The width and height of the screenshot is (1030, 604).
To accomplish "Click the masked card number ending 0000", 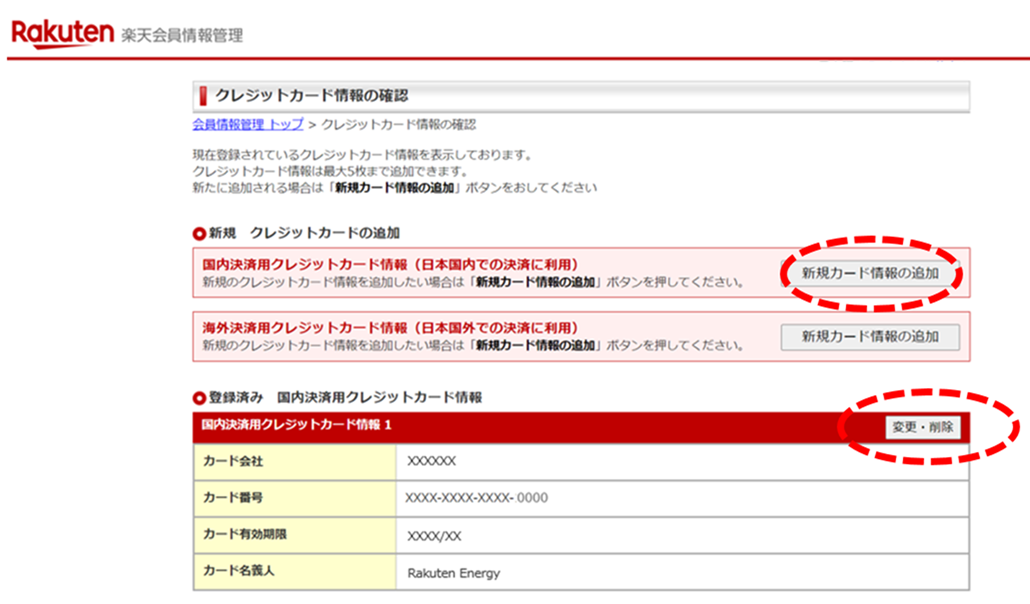I will 477,498.
